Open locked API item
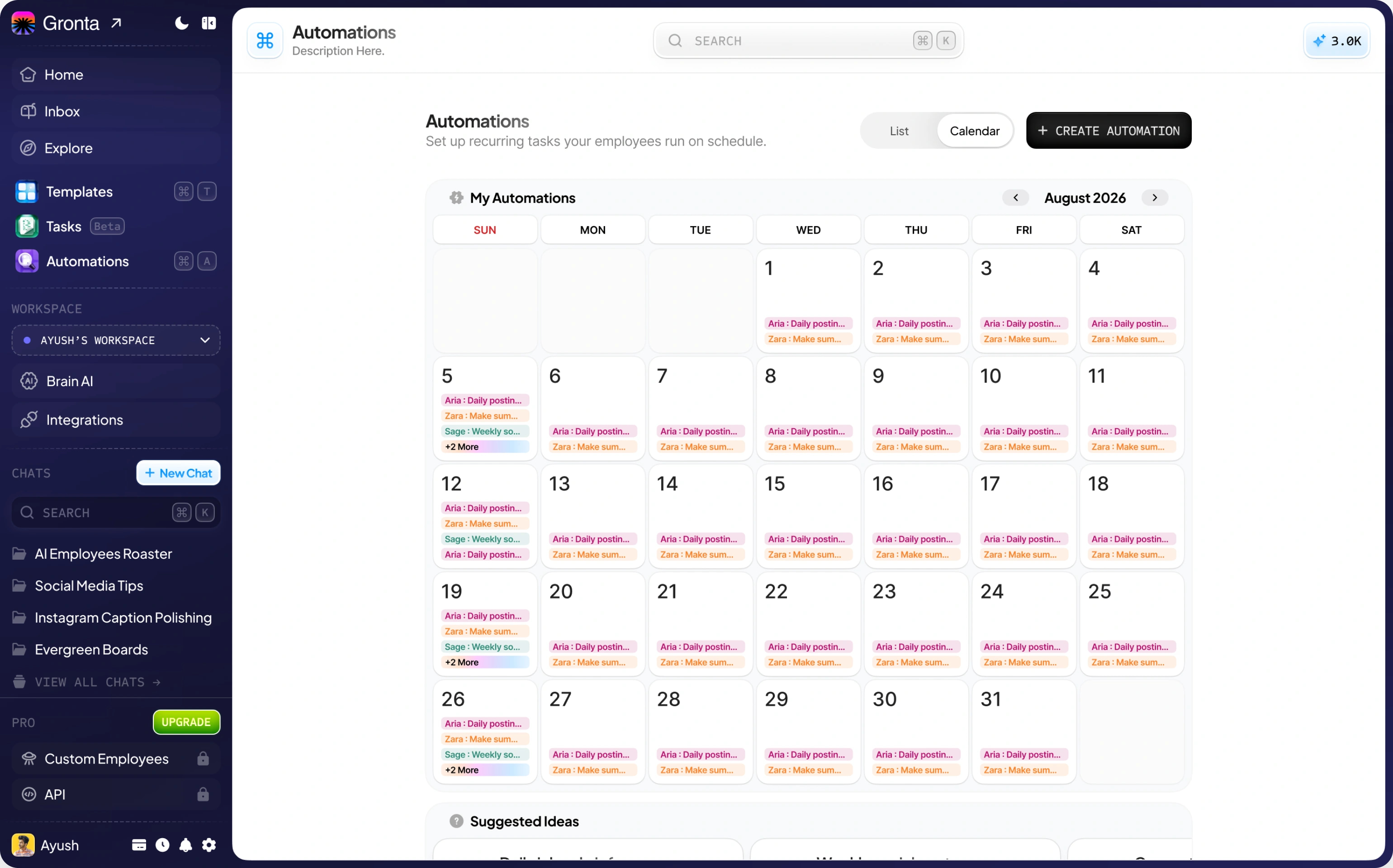Viewport: 1393px width, 868px height. (116, 794)
